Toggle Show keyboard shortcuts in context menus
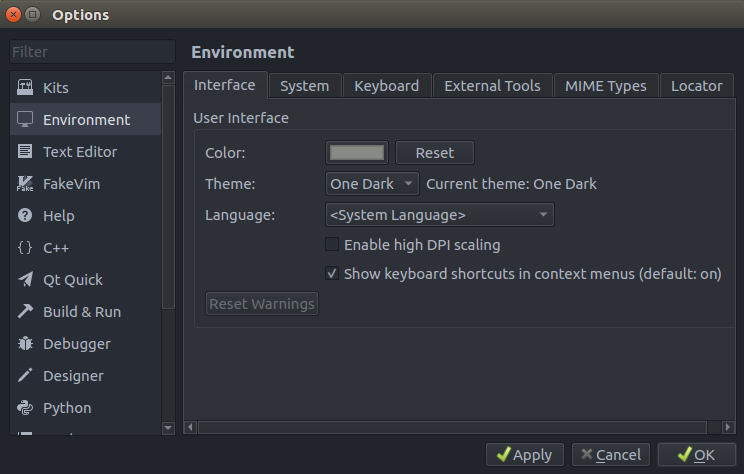Viewport: 744px width, 474px height. (332, 273)
